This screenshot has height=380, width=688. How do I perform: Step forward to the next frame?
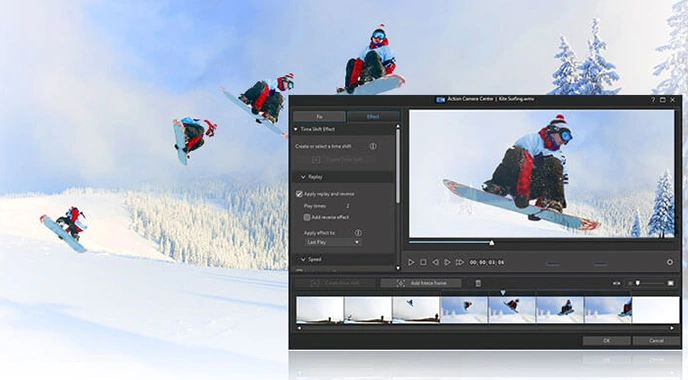[x=447, y=262]
